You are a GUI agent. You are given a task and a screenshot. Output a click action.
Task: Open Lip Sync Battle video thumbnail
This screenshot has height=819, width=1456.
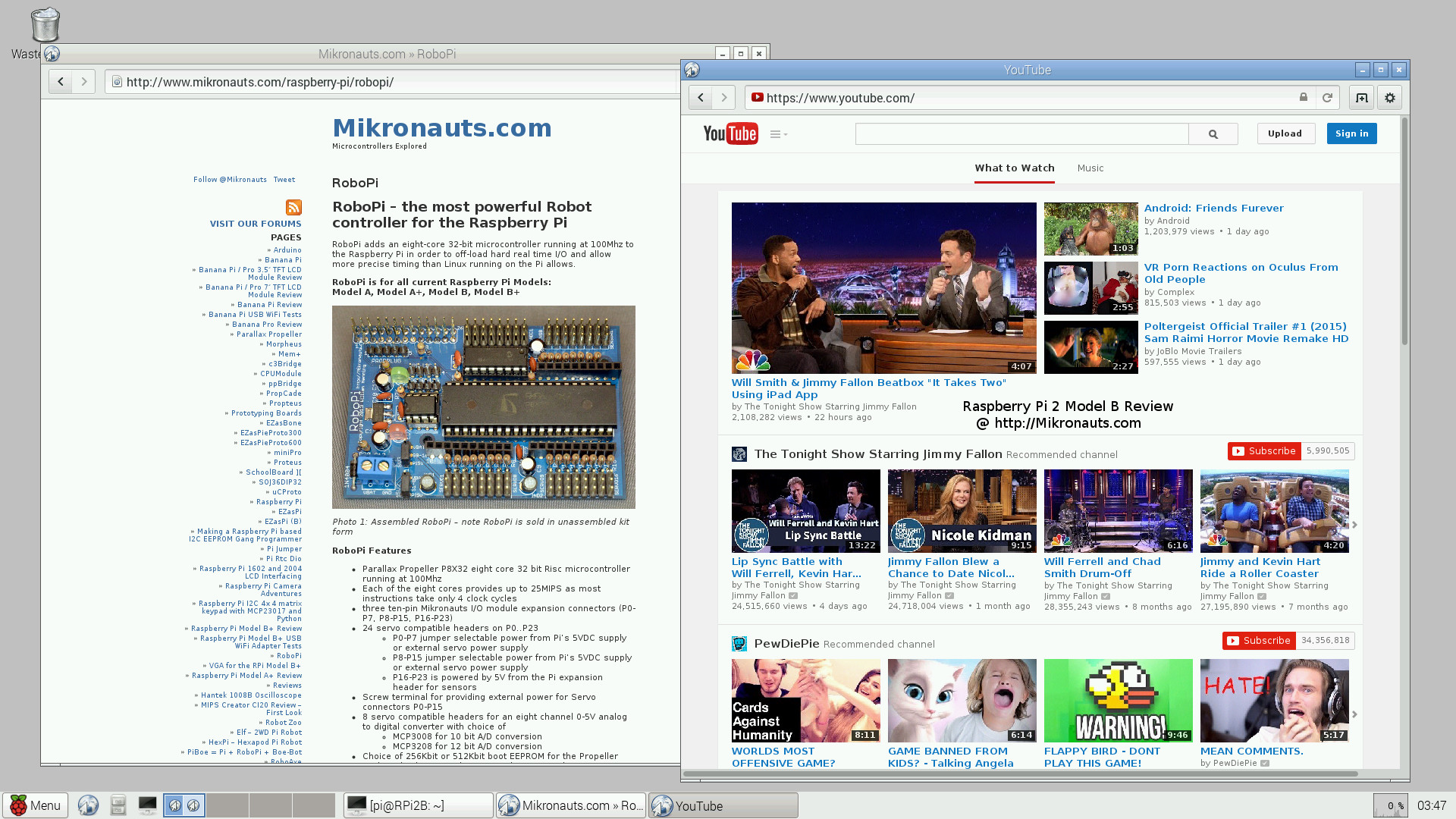[x=805, y=510]
